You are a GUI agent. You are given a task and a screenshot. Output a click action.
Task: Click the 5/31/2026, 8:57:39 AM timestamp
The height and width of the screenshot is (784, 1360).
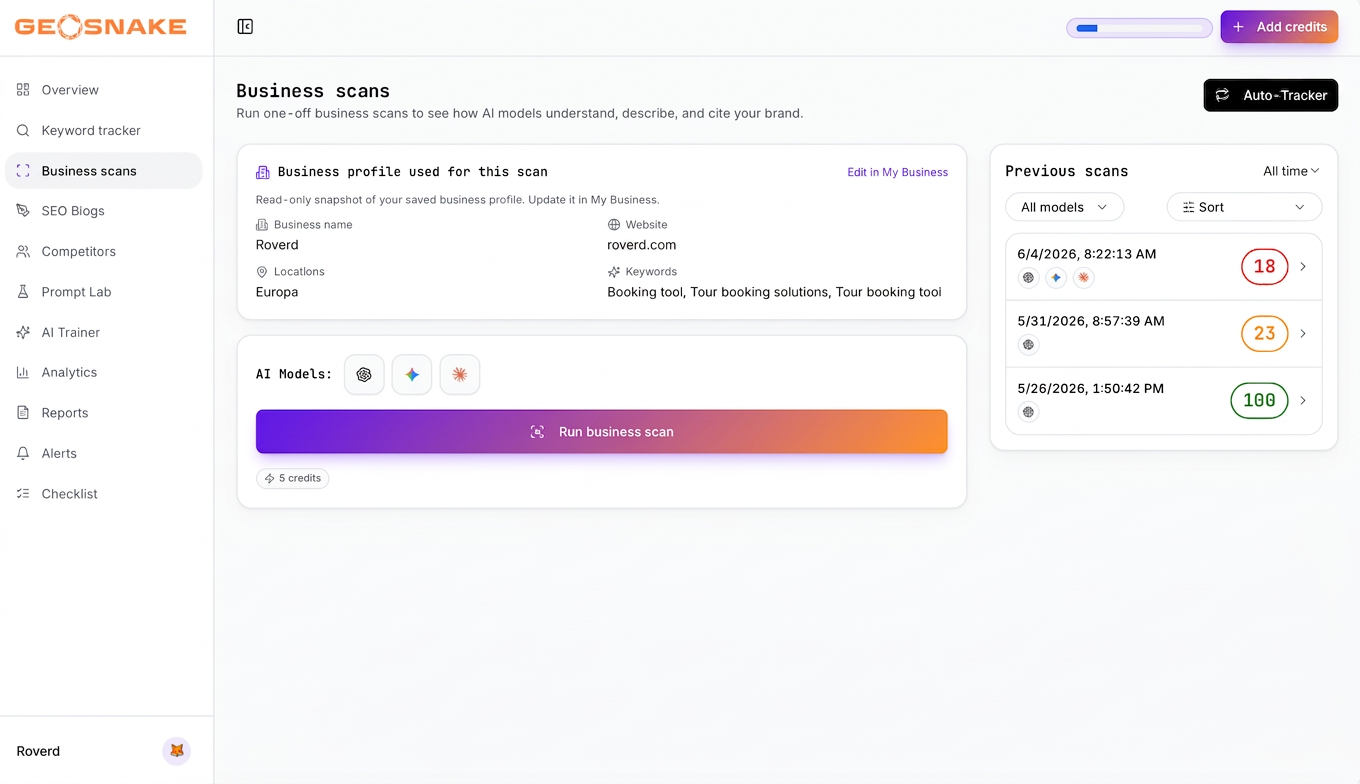click(x=1091, y=321)
